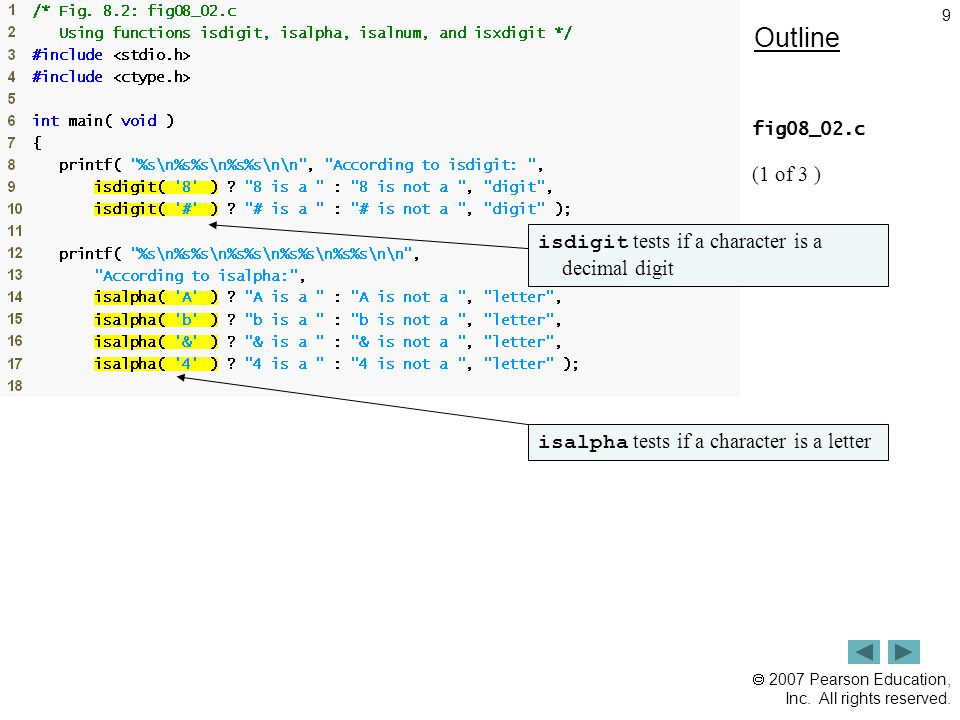Click the "According to isalpha:" string
The image size is (960, 720).
[197, 276]
